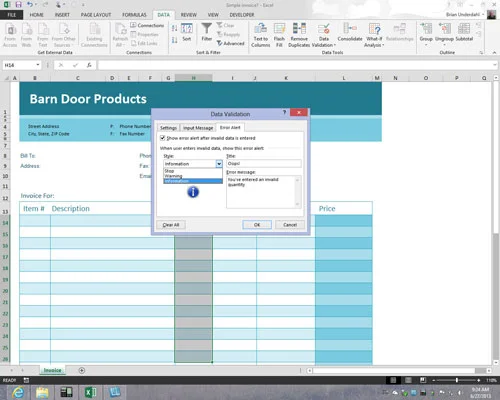The image size is (500, 400).
Task: Click the error alert Title input field
Action: point(264,163)
